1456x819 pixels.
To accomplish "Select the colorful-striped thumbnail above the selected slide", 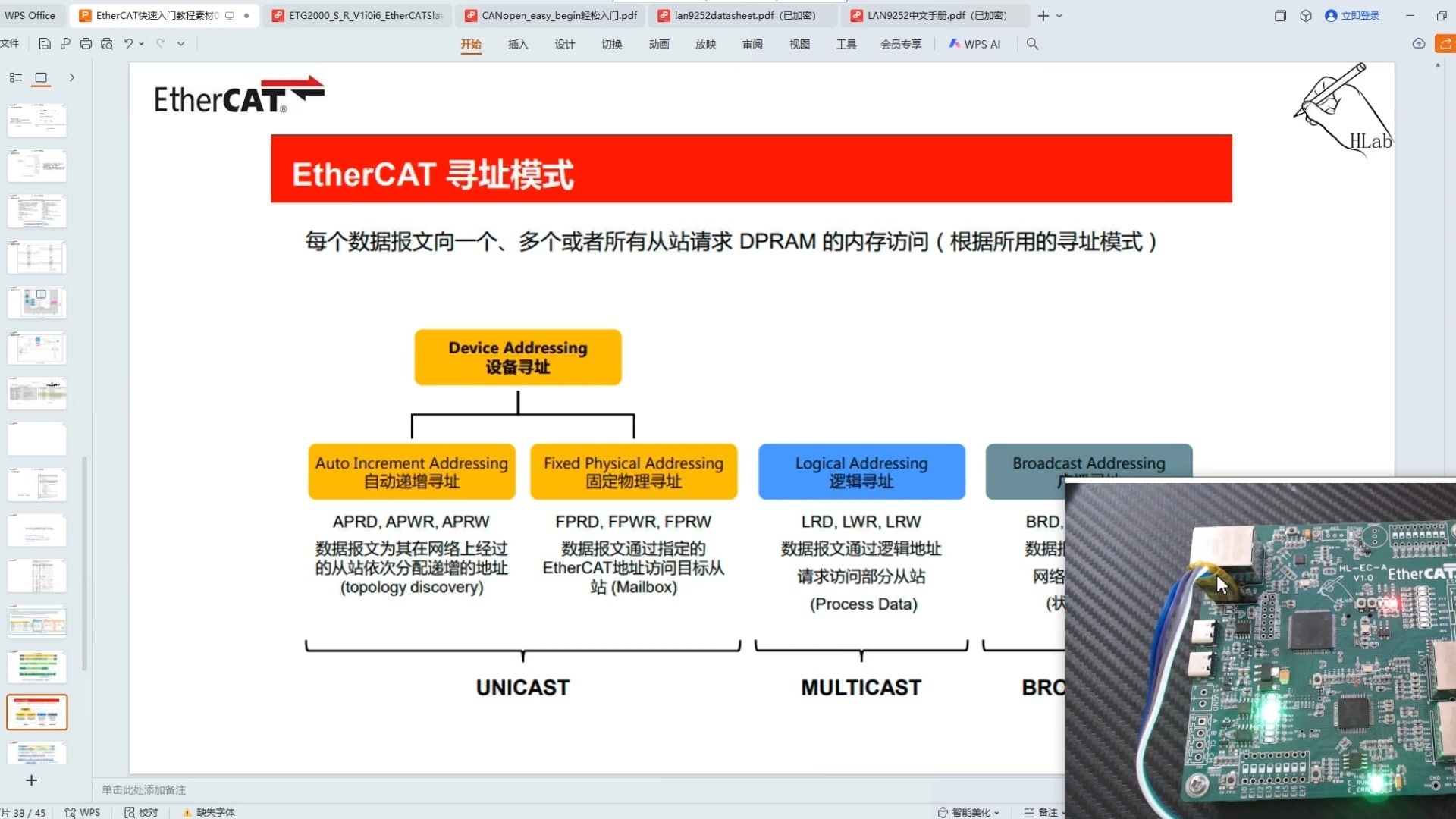I will [x=37, y=667].
